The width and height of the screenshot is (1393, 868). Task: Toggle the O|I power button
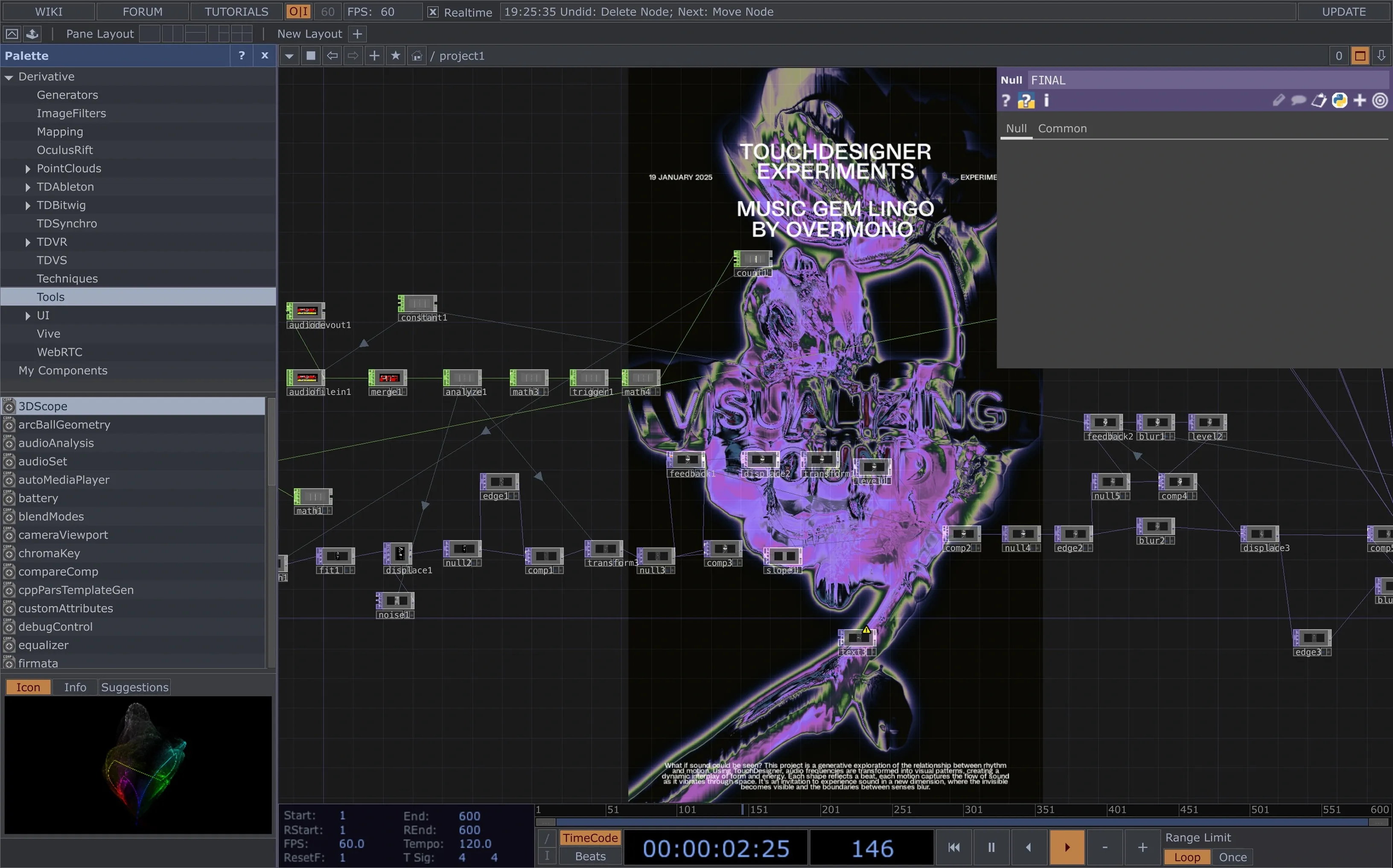(x=298, y=12)
